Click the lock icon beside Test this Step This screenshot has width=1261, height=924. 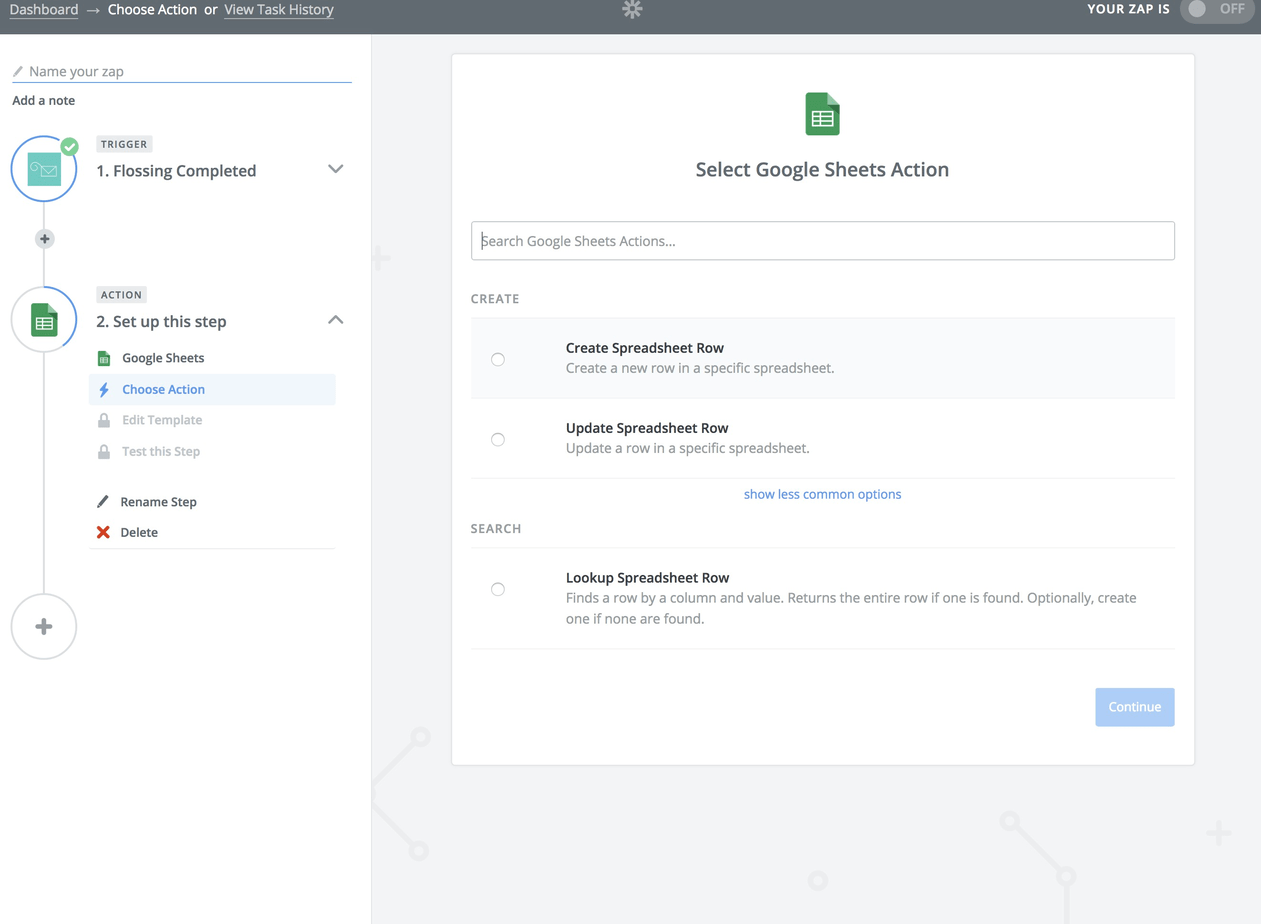104,451
